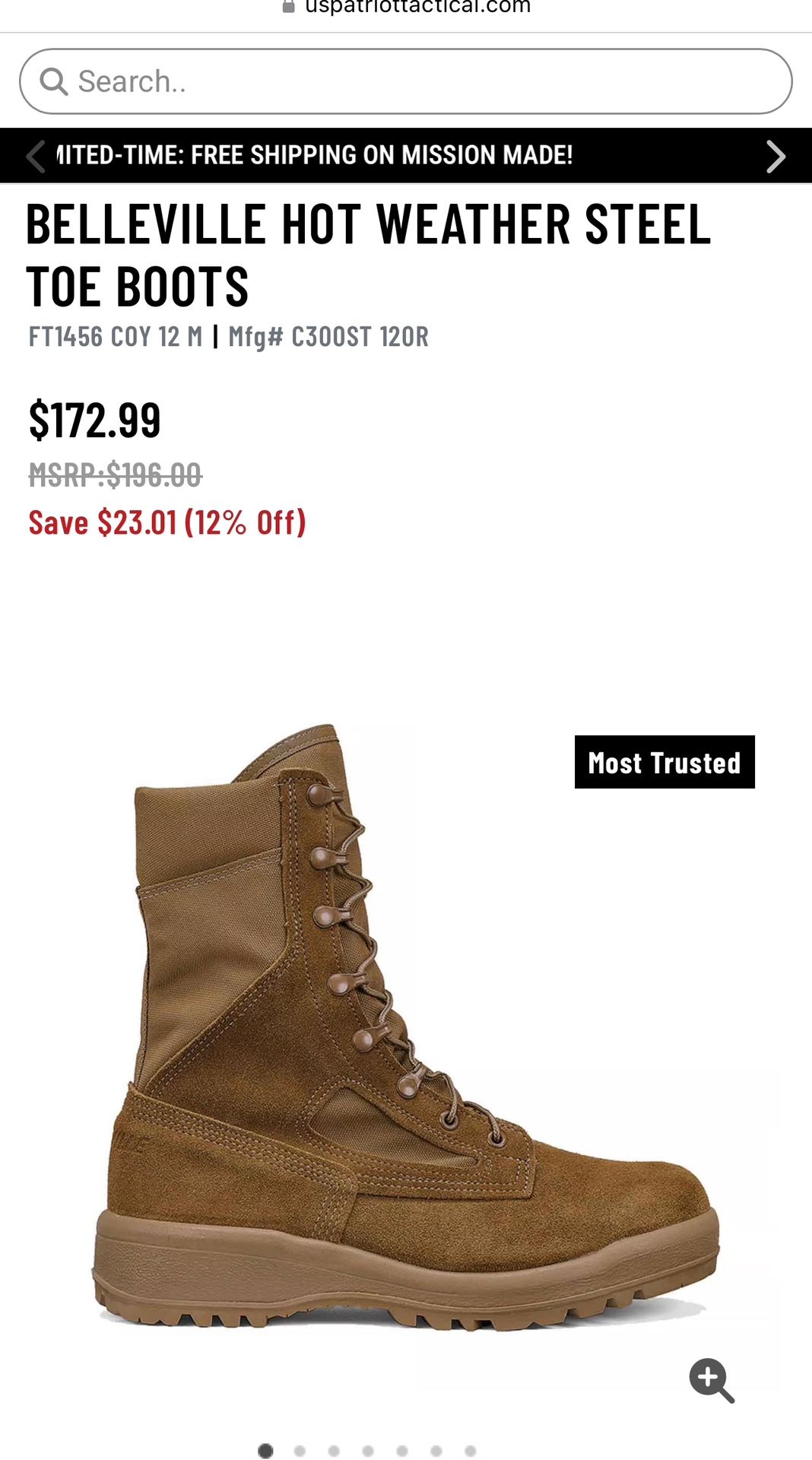Select the second carousel dot
Viewport: 812px width, 1460px height.
point(300,1451)
